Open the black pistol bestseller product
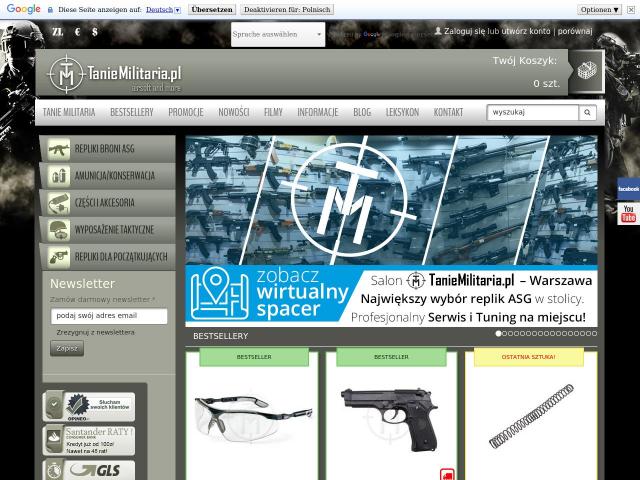This screenshot has height=480, width=640. click(389, 419)
